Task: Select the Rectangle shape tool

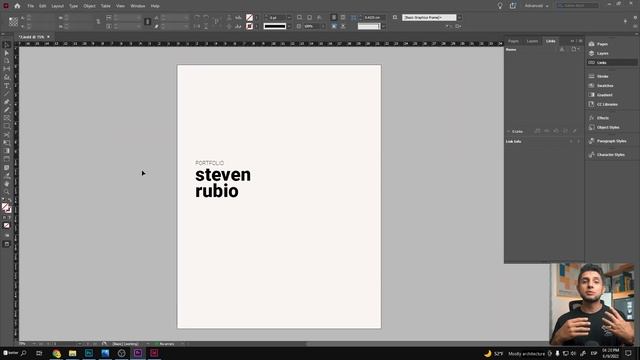Action: [x=7, y=127]
